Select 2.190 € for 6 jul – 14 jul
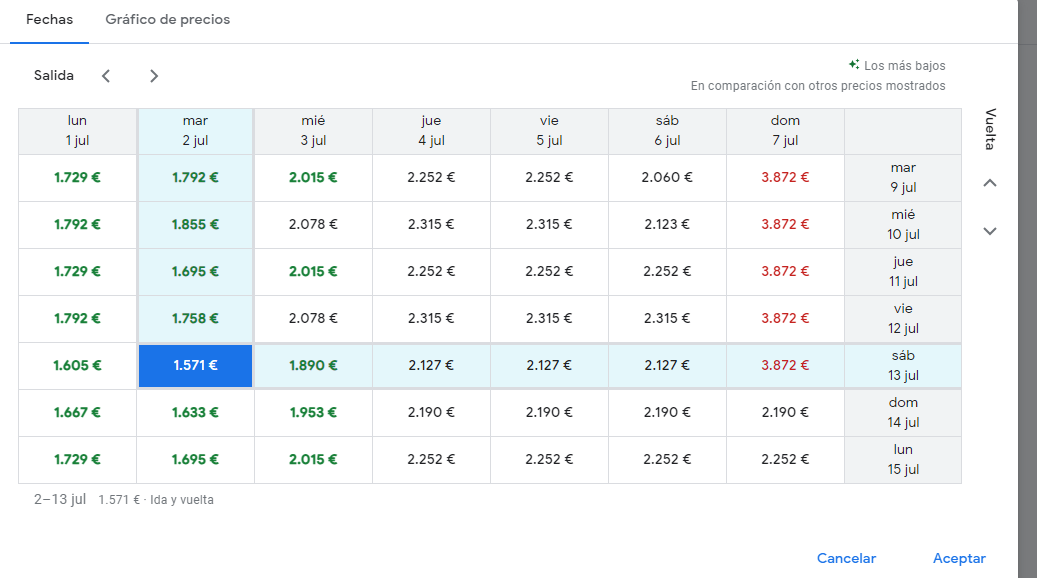 click(667, 413)
